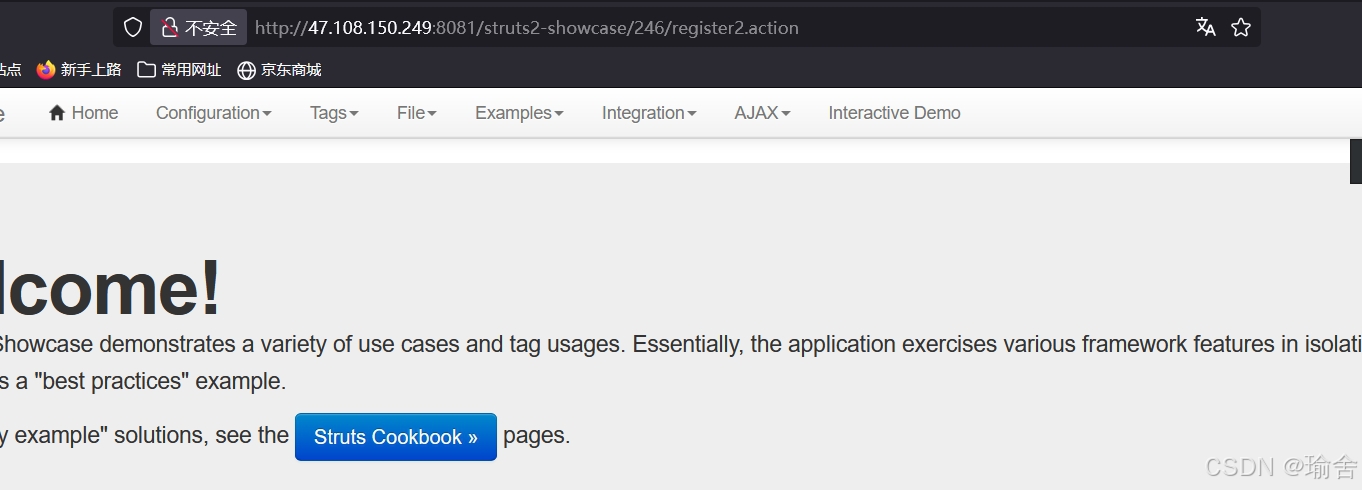Click the translate page icon

tap(1206, 27)
